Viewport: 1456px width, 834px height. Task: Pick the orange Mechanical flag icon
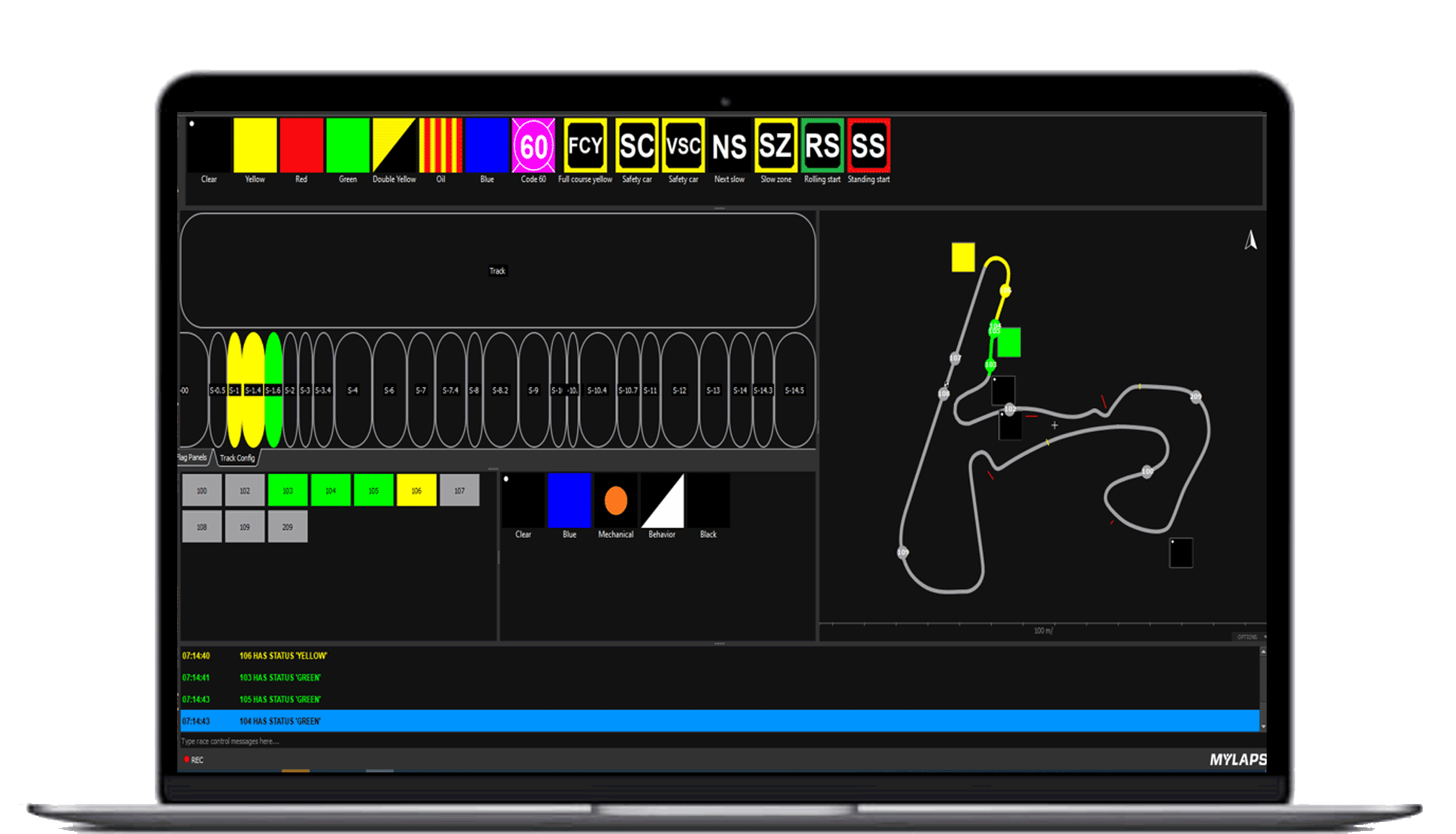(x=615, y=500)
